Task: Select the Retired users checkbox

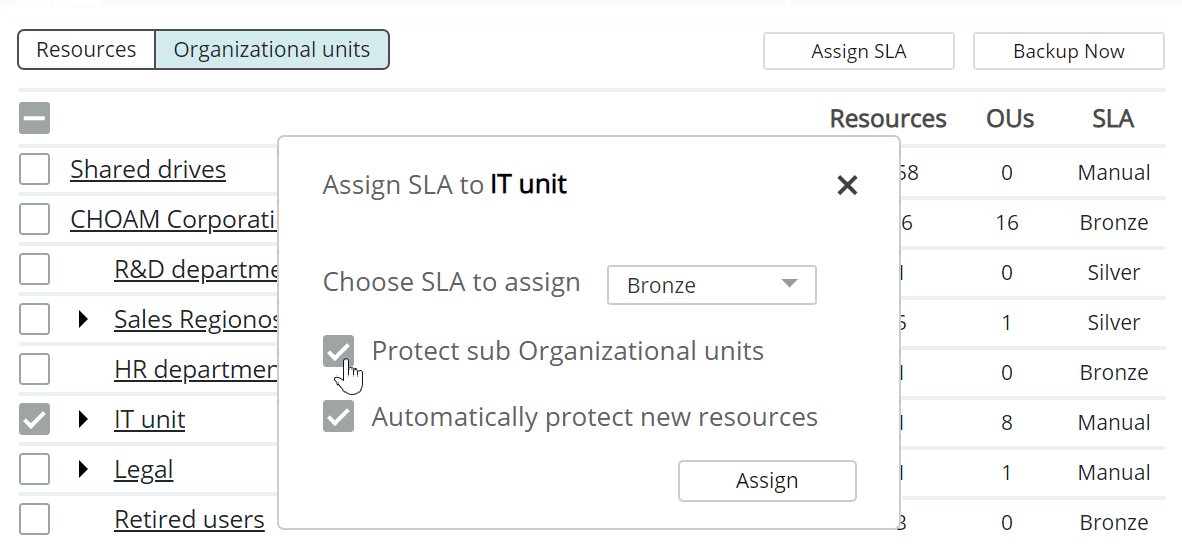Action: pyautogui.click(x=34, y=520)
